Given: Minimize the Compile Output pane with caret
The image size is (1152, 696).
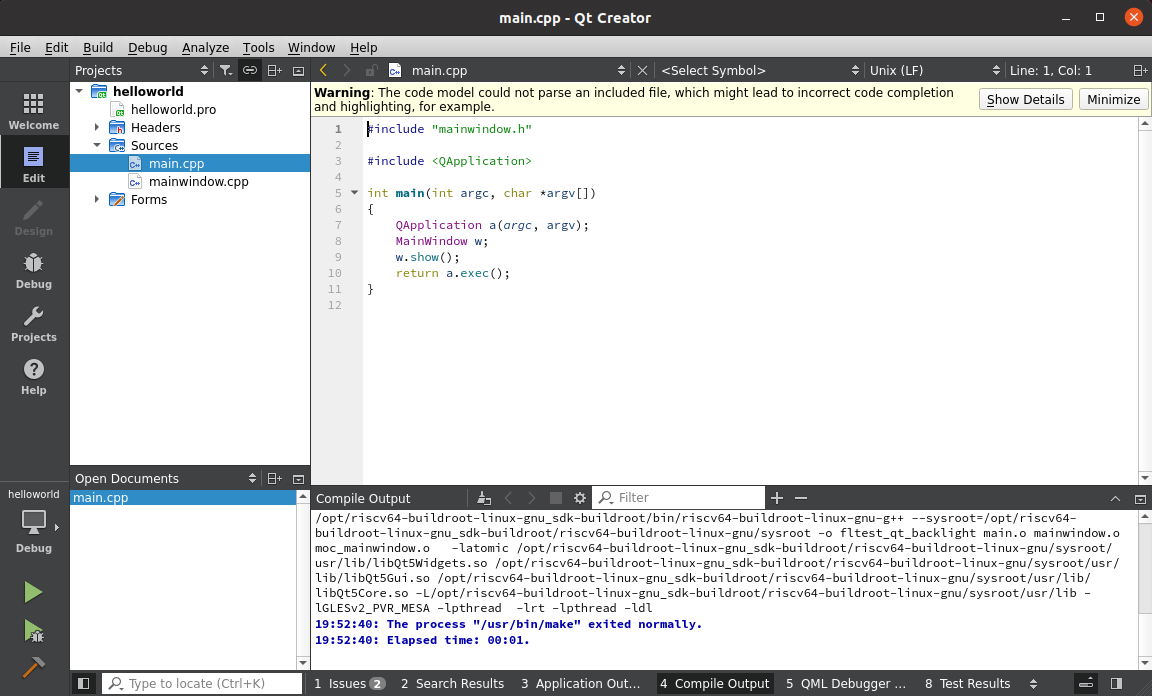Looking at the screenshot, I should pyautogui.click(x=1115, y=499).
